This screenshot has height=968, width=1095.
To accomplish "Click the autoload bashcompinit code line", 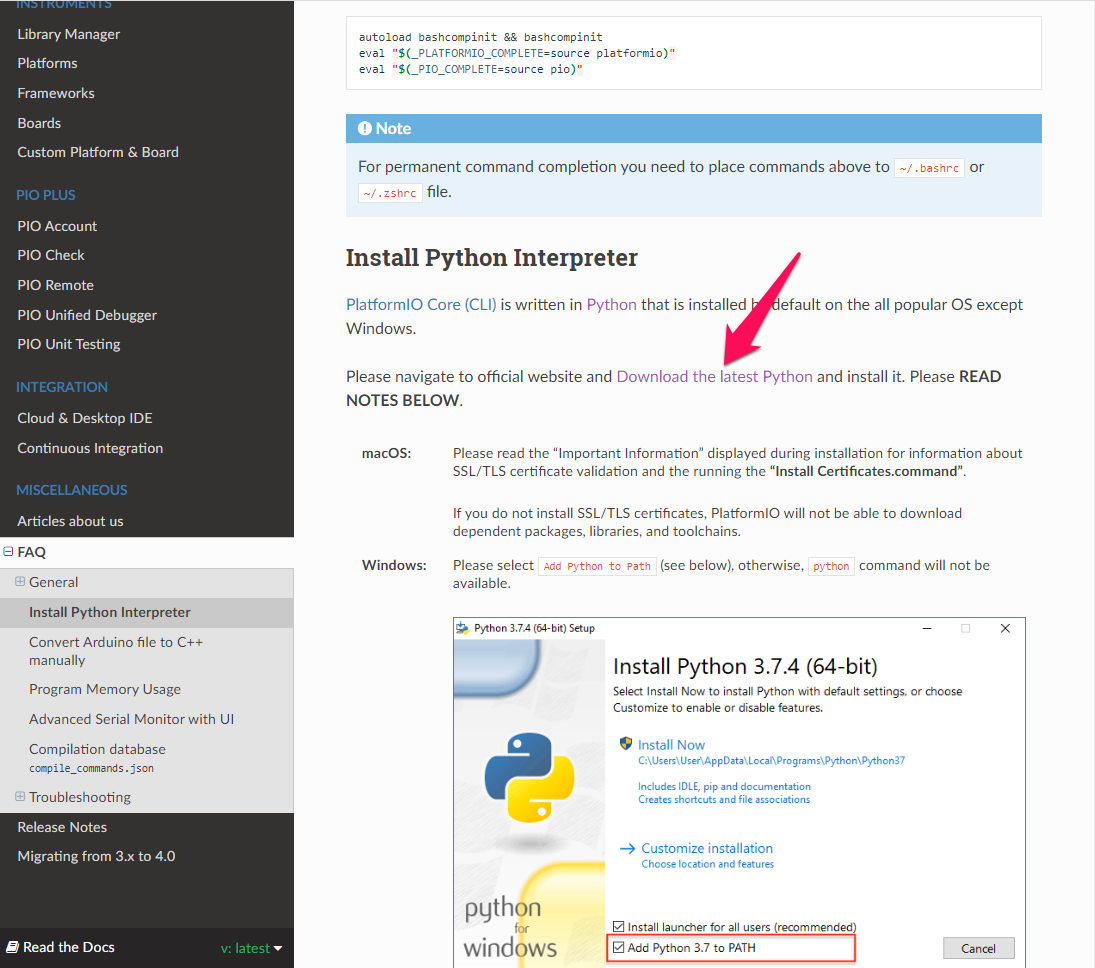I will click(x=480, y=37).
